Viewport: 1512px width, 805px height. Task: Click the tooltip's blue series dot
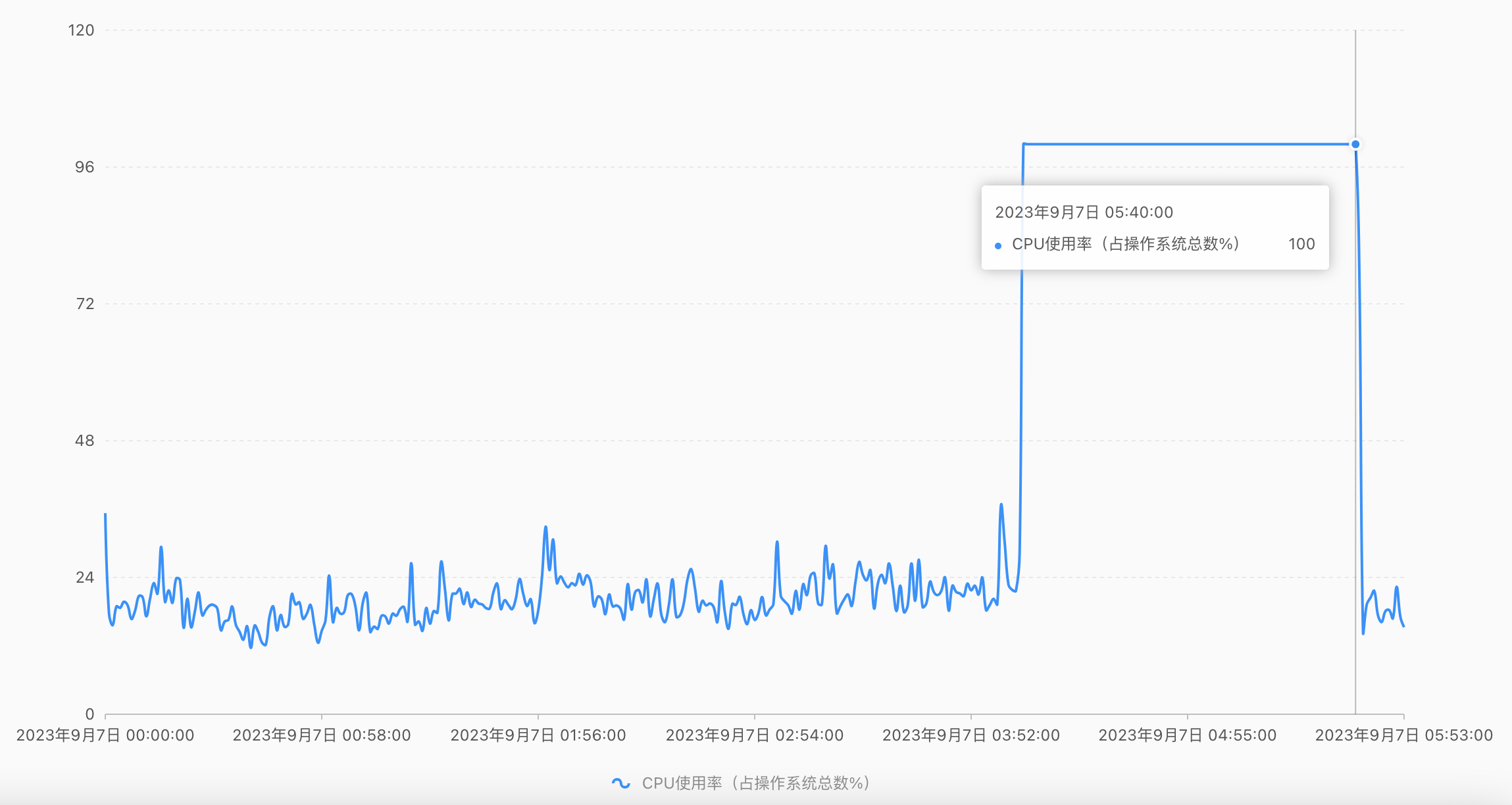click(998, 245)
